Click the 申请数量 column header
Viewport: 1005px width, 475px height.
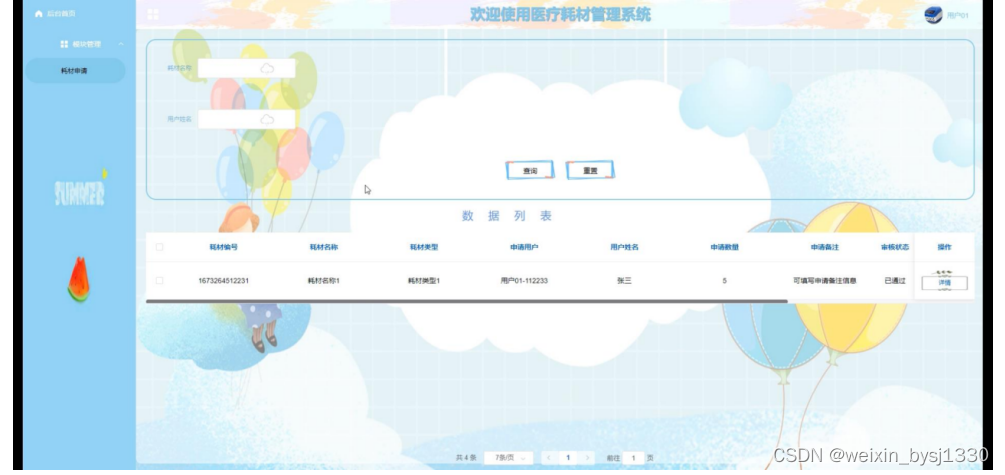724,247
